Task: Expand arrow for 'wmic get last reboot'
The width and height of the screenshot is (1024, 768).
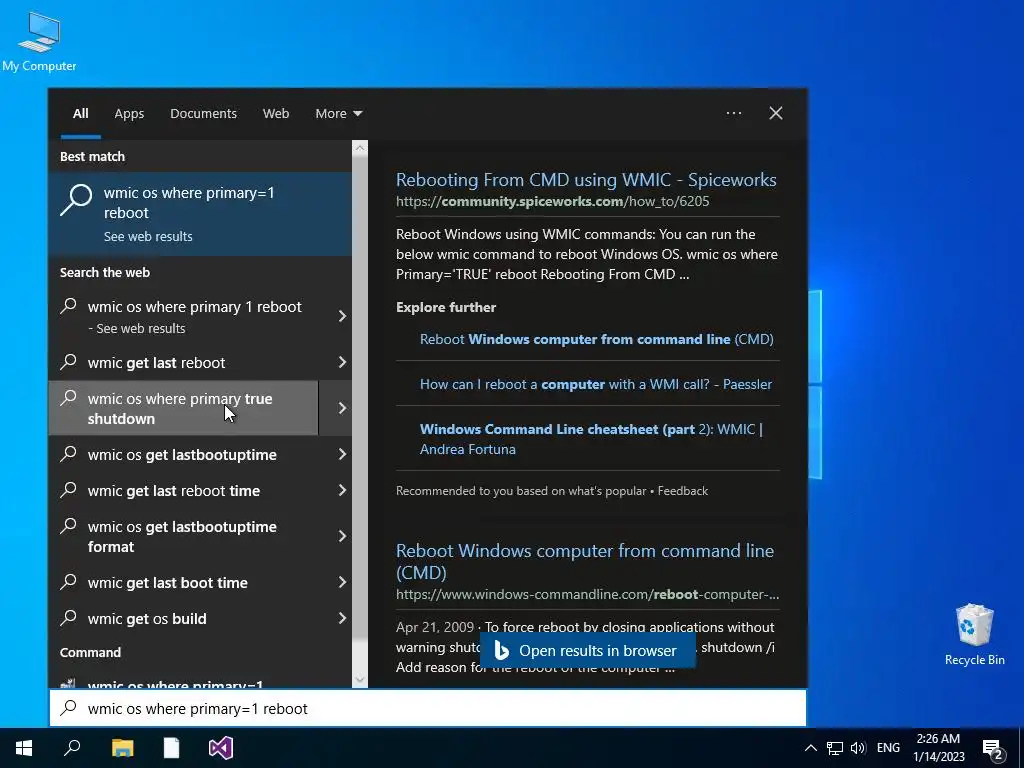Action: click(x=342, y=362)
